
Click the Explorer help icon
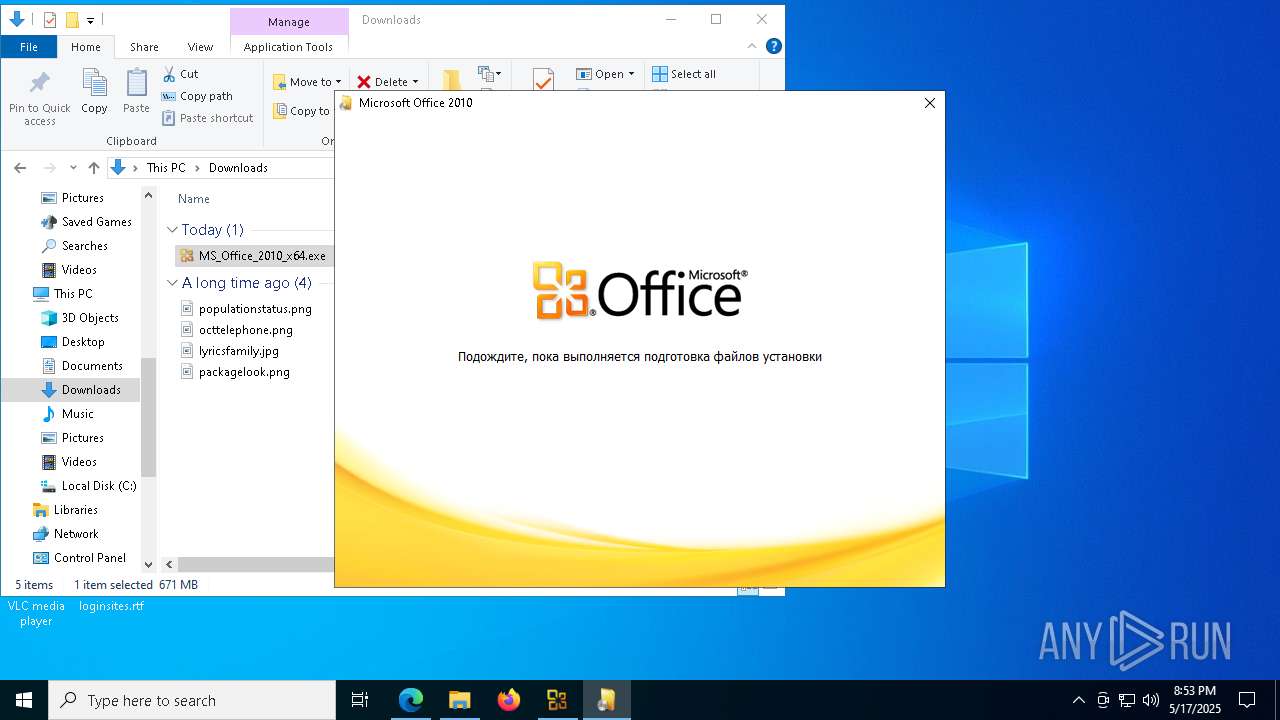click(773, 46)
